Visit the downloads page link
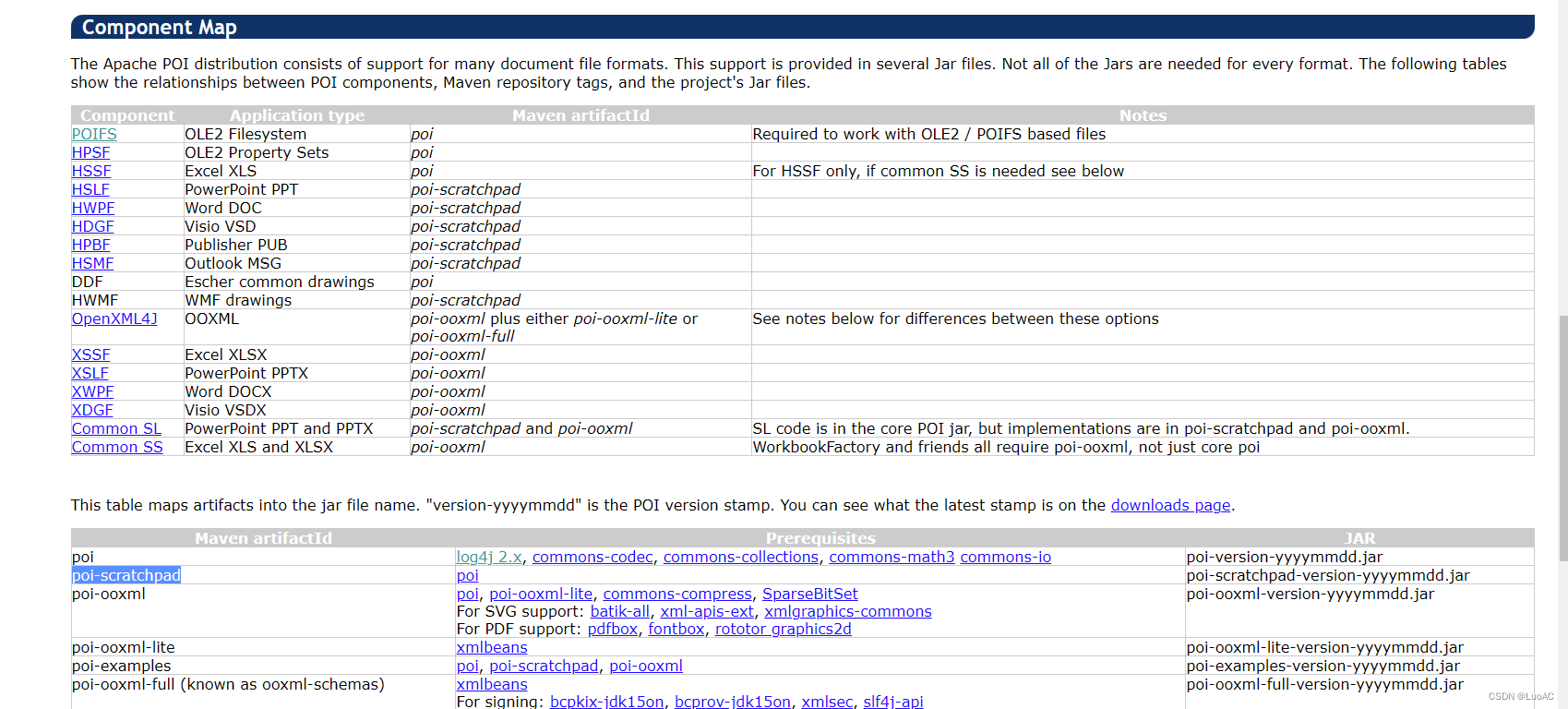 click(1170, 505)
